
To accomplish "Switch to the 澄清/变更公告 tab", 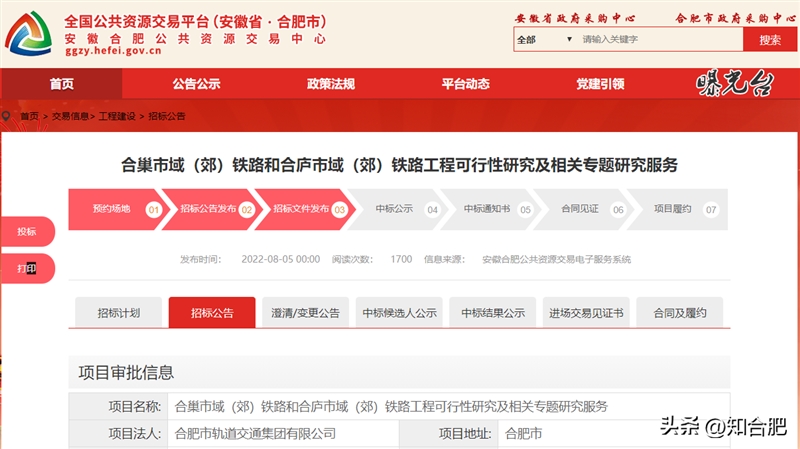I will click(x=305, y=313).
